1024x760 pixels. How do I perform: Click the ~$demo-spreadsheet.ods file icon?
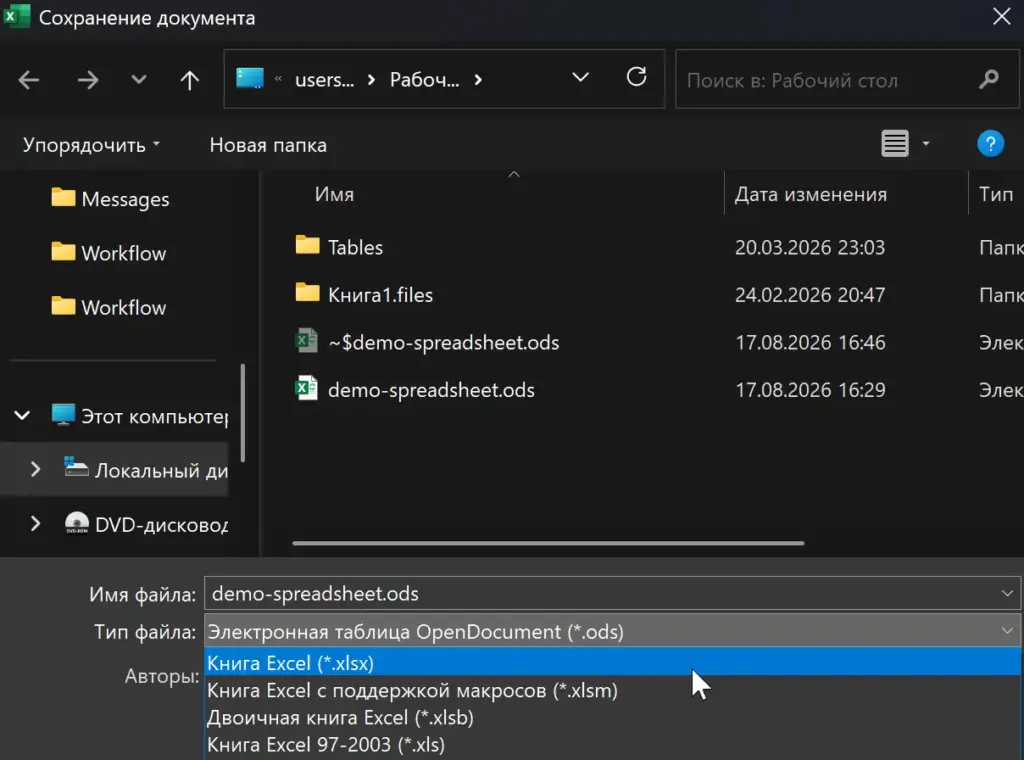(307, 341)
